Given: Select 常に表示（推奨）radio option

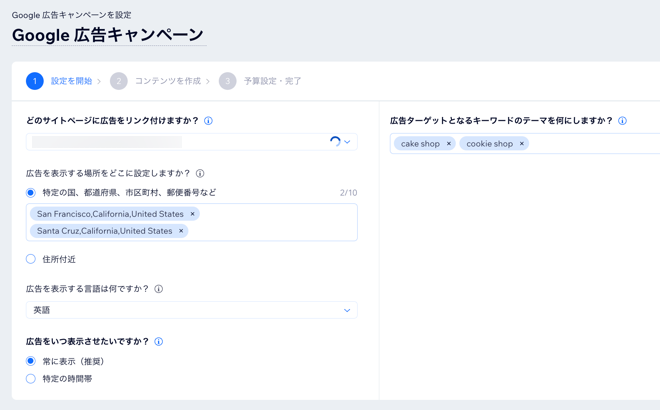Looking at the screenshot, I should 31,361.
